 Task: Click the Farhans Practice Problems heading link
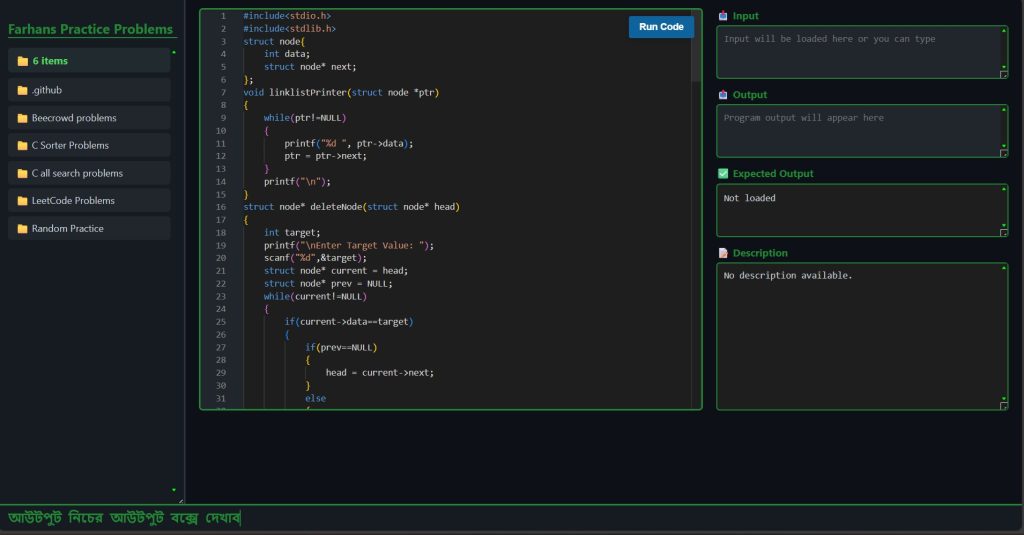pyautogui.click(x=91, y=29)
